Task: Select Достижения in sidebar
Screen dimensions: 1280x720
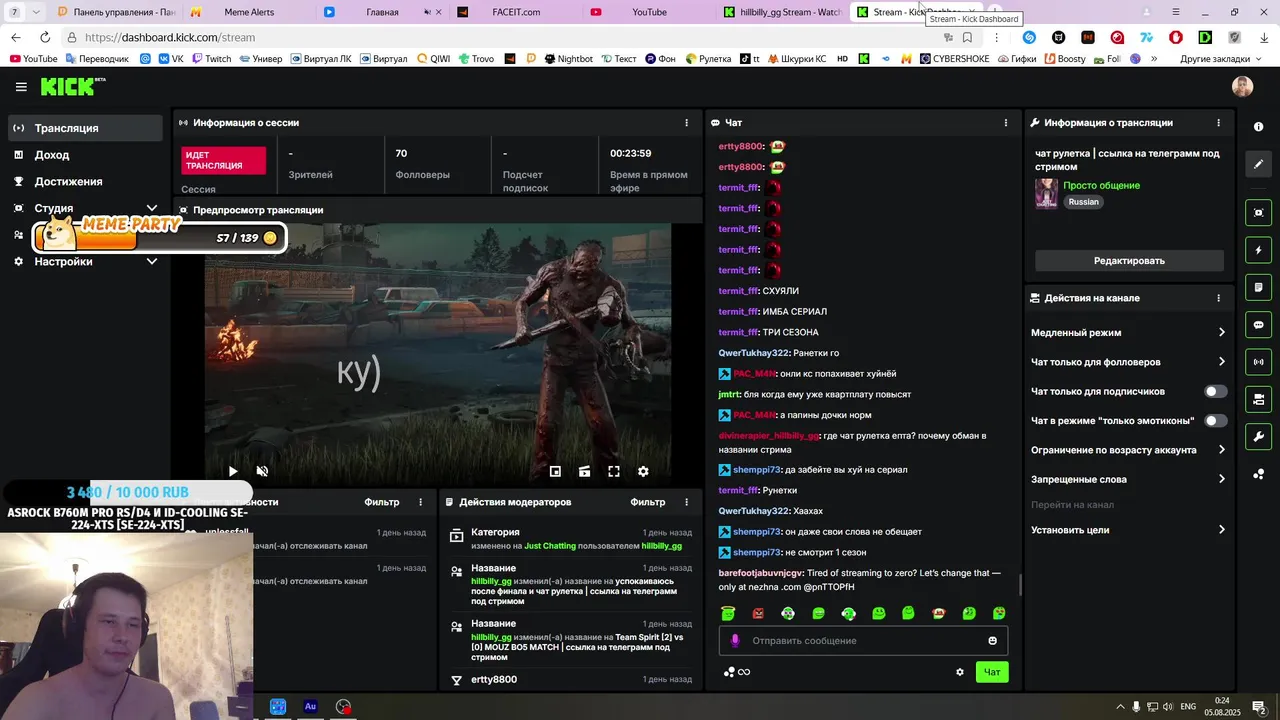Action: 86,182
